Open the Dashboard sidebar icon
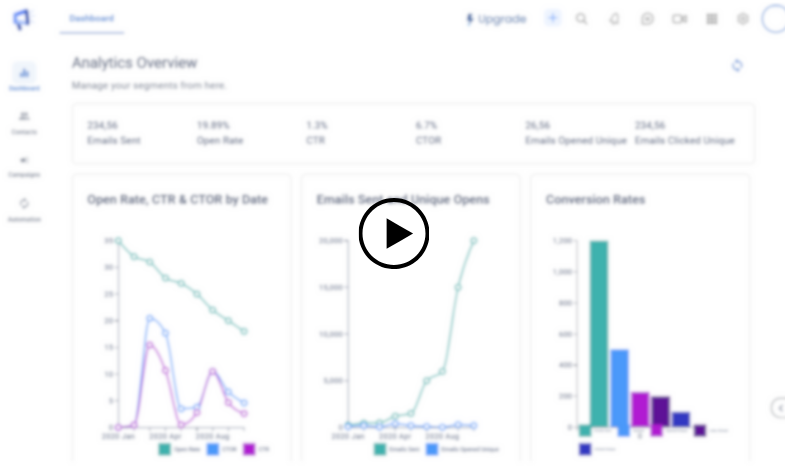Image resolution: width=785 pixels, height=471 pixels. pyautogui.click(x=24, y=73)
